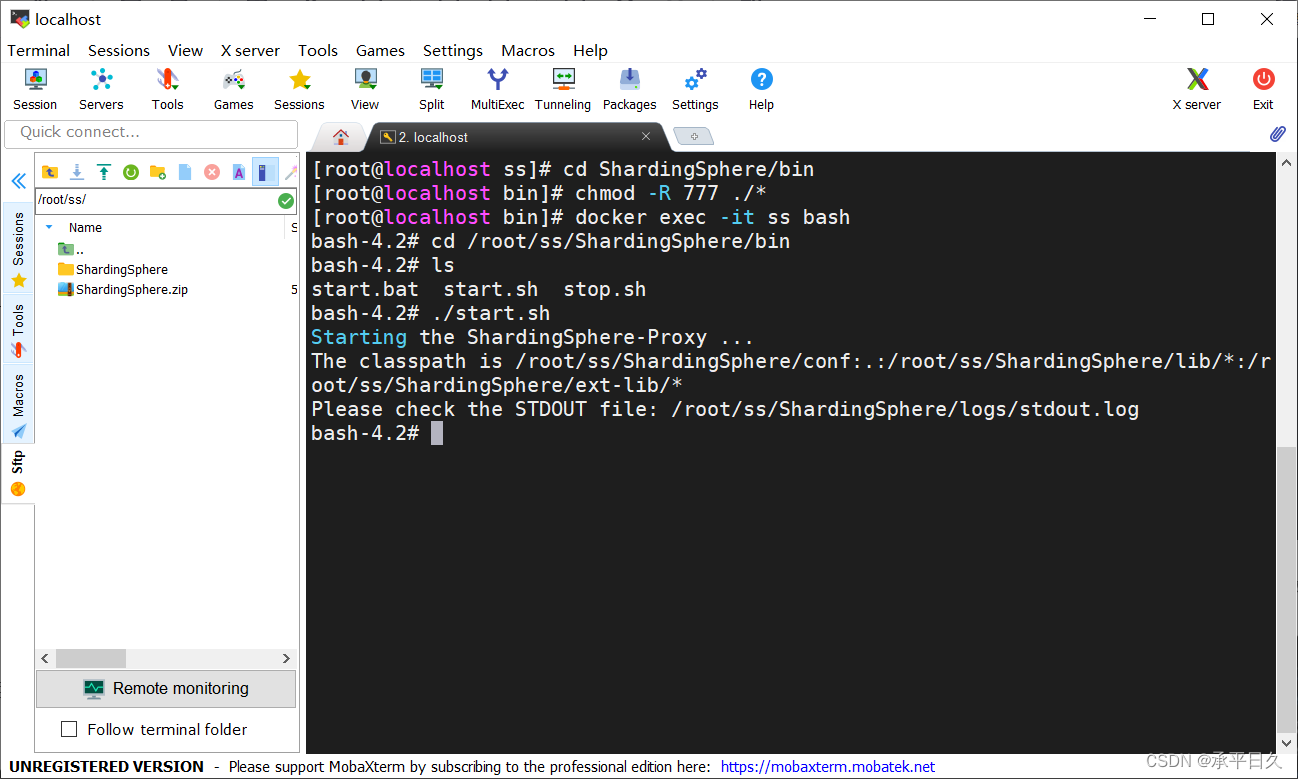Open the Settings toolbar button
This screenshot has width=1298, height=779.
695,89
